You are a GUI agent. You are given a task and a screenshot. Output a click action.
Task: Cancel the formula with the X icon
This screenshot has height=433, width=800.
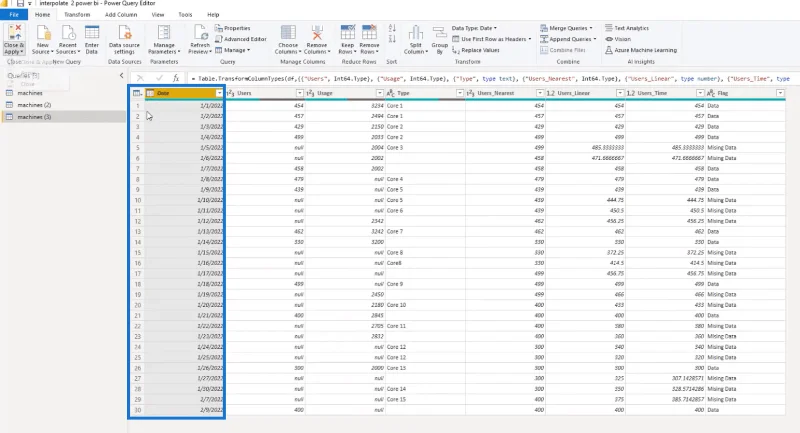click(x=140, y=78)
